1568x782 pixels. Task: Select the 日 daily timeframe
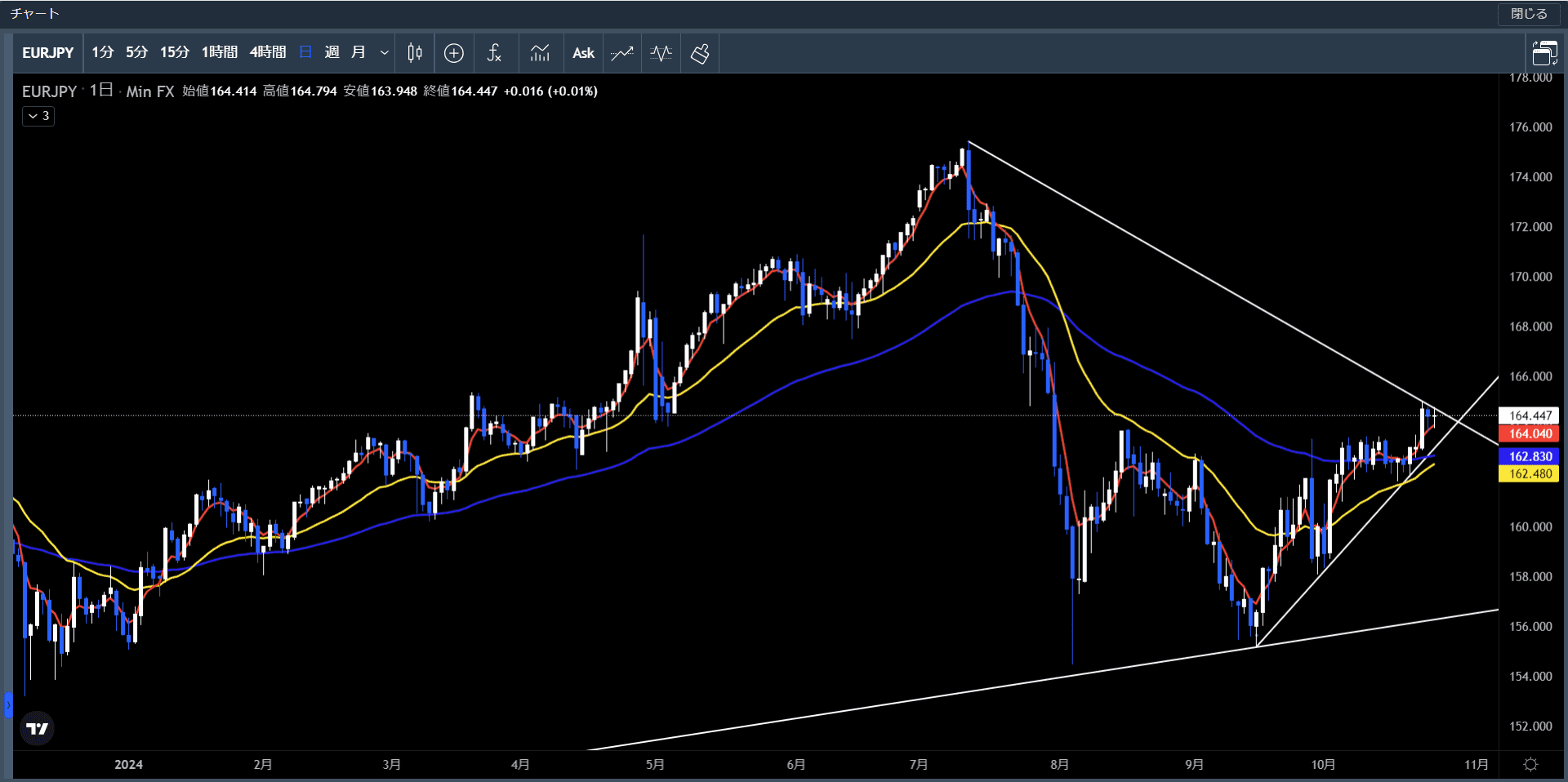click(306, 52)
